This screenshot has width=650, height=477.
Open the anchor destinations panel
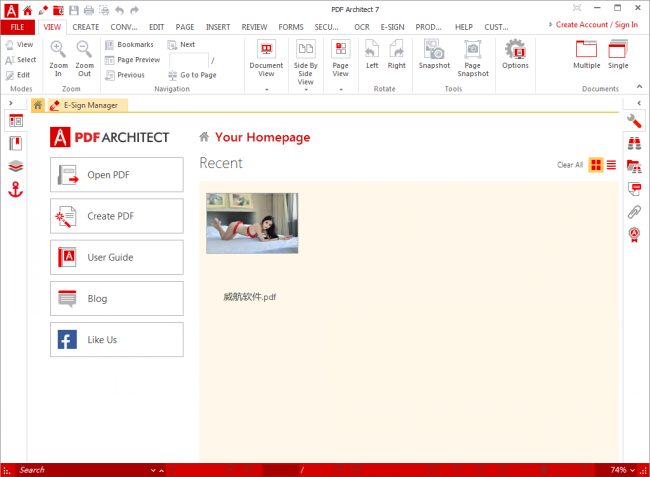click(x=16, y=189)
